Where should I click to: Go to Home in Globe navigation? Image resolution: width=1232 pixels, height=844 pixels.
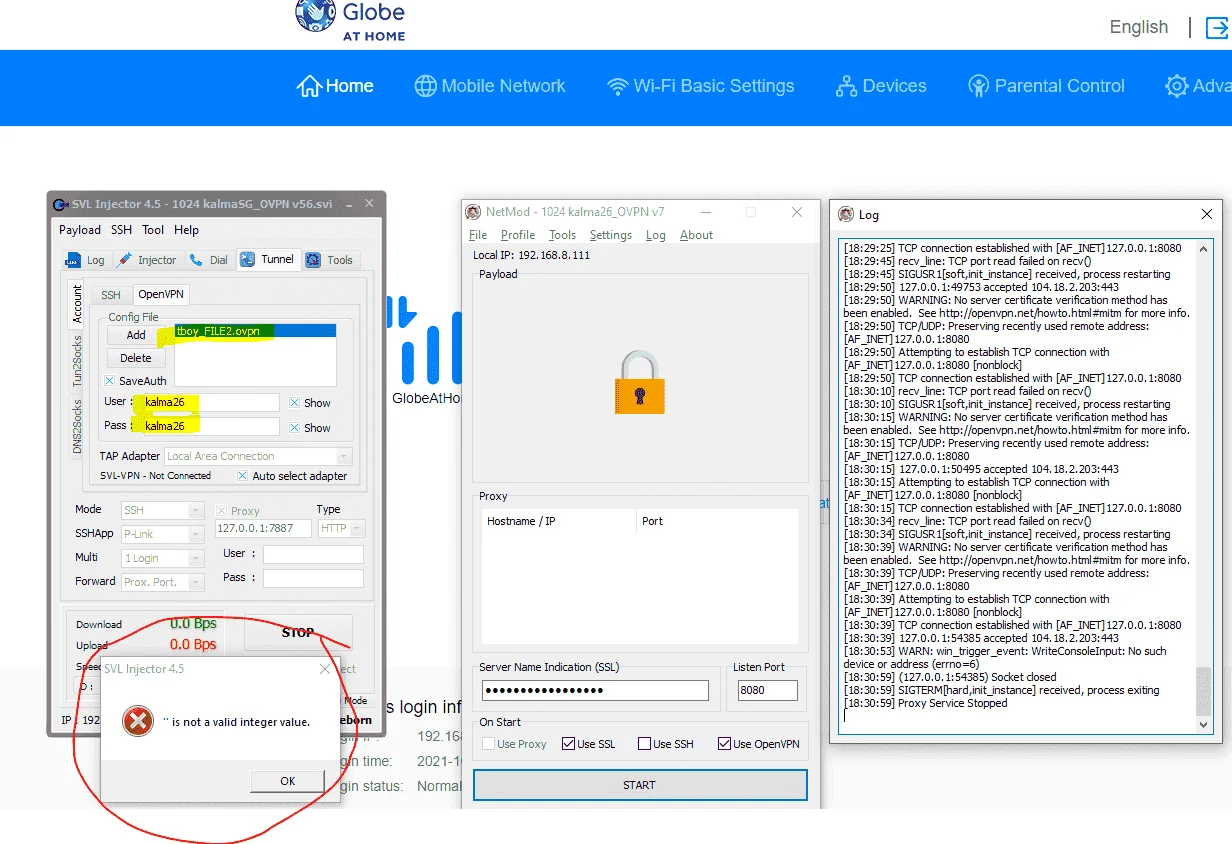pyautogui.click(x=335, y=86)
